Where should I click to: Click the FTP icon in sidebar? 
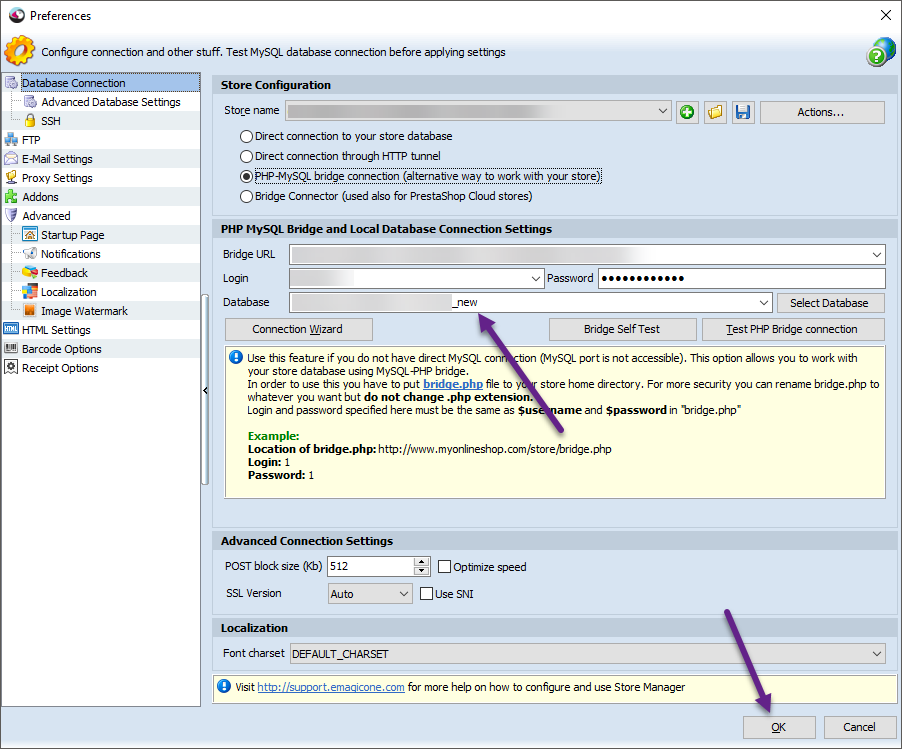click(x=11, y=140)
